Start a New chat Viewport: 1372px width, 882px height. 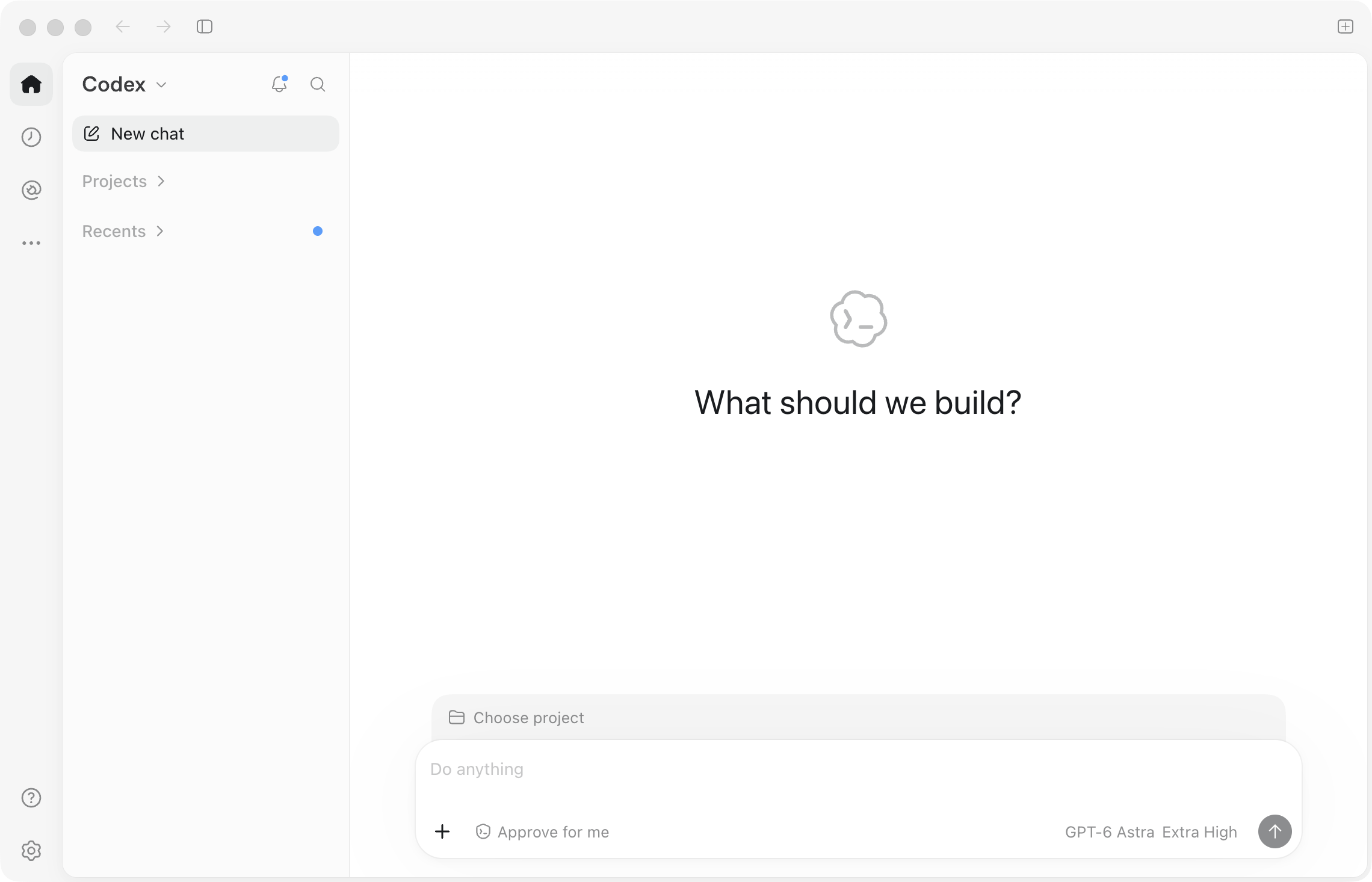pyautogui.click(x=206, y=134)
